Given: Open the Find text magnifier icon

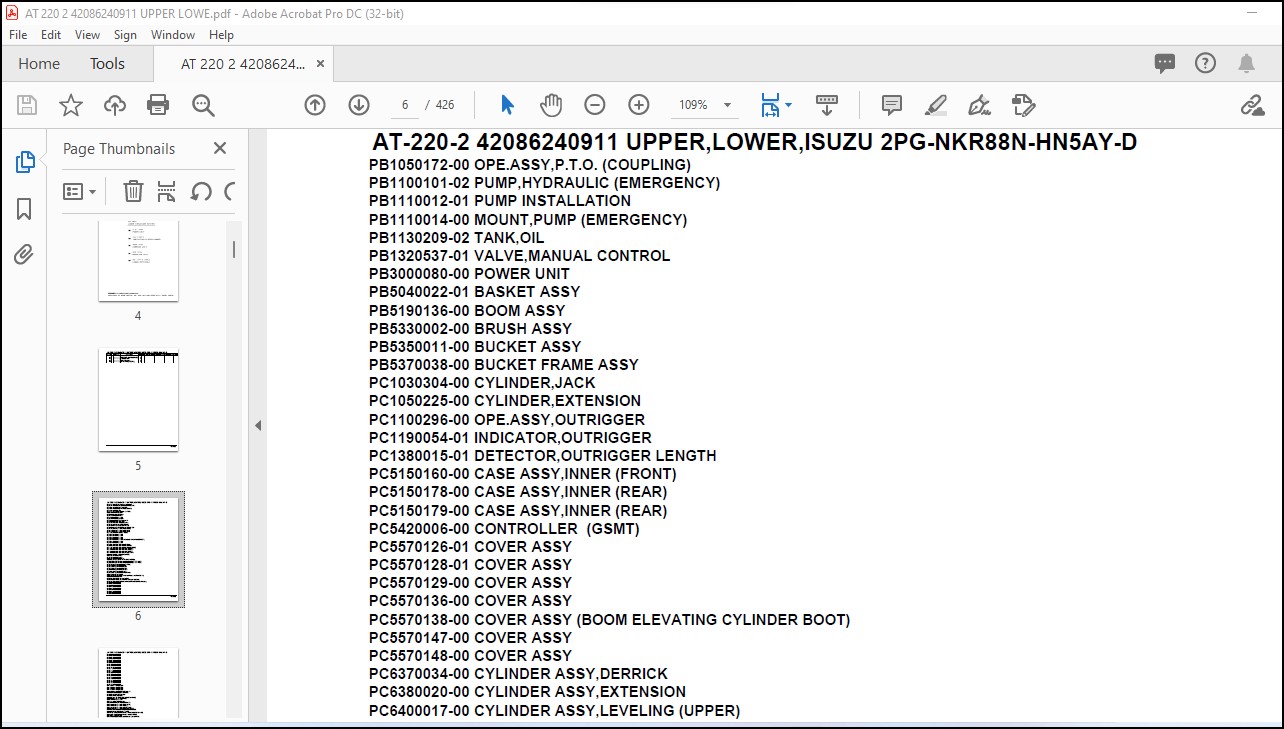Looking at the screenshot, I should click(203, 105).
